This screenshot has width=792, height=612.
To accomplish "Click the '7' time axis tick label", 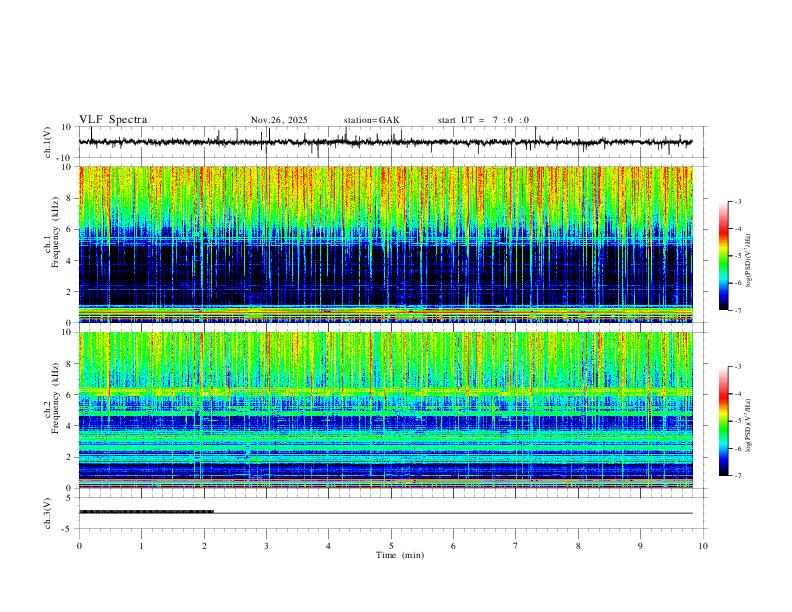I will pyautogui.click(x=516, y=546).
